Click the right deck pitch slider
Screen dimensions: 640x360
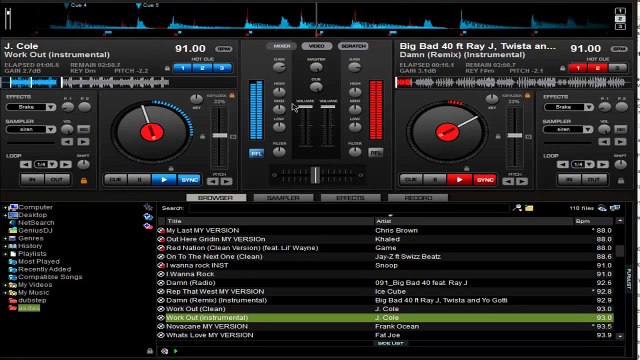point(515,136)
